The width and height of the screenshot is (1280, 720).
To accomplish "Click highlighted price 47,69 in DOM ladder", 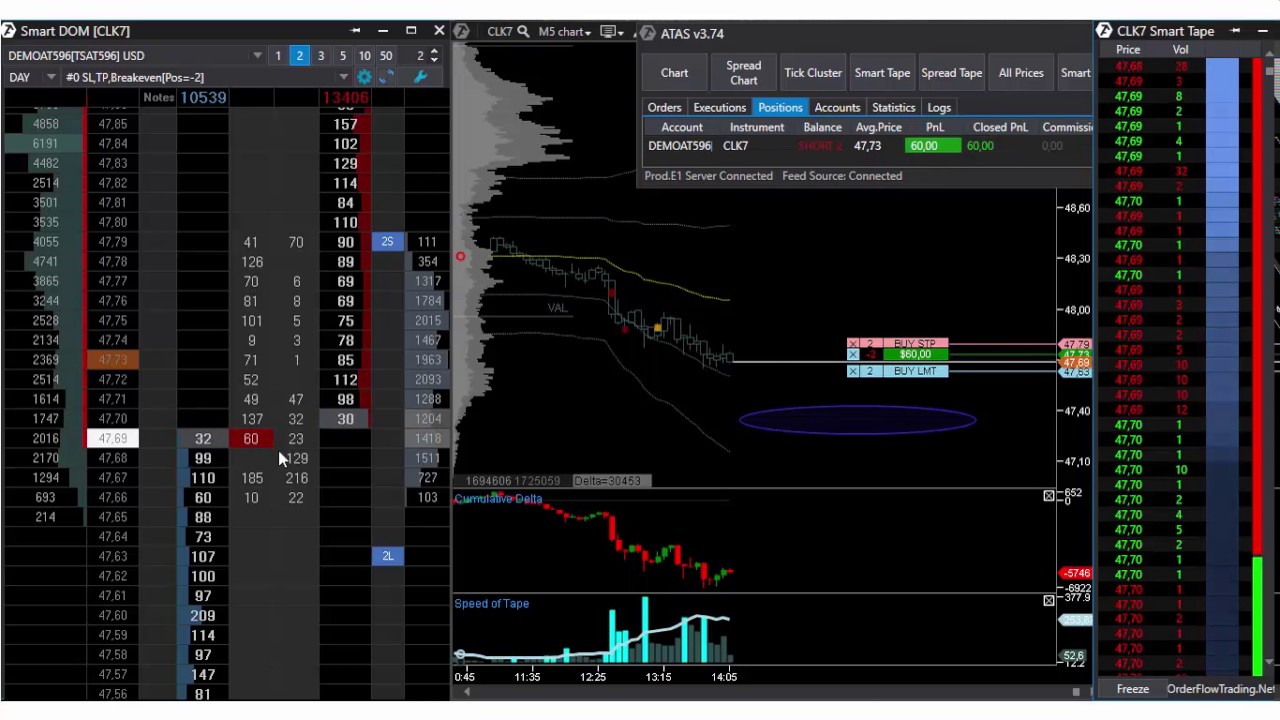I will tap(113, 439).
